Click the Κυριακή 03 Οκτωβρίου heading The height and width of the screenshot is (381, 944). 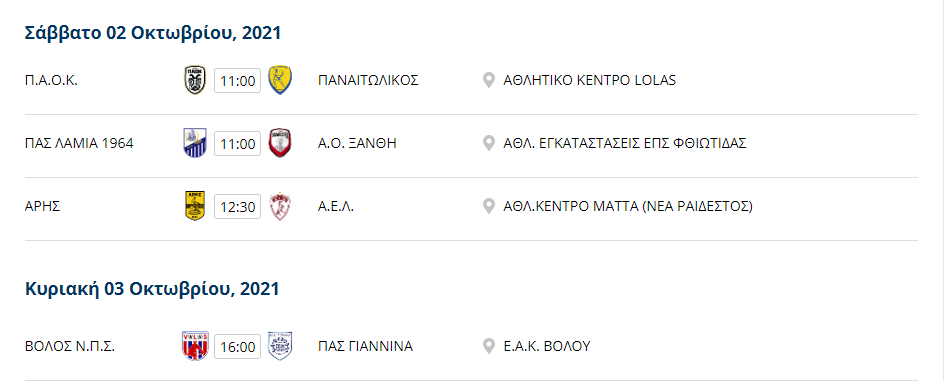click(152, 289)
